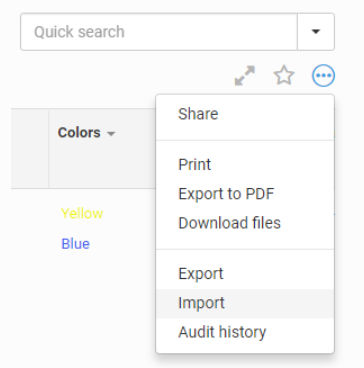This screenshot has width=364, height=368.
Task: Choose the highlighted Import option
Action: coord(245,303)
